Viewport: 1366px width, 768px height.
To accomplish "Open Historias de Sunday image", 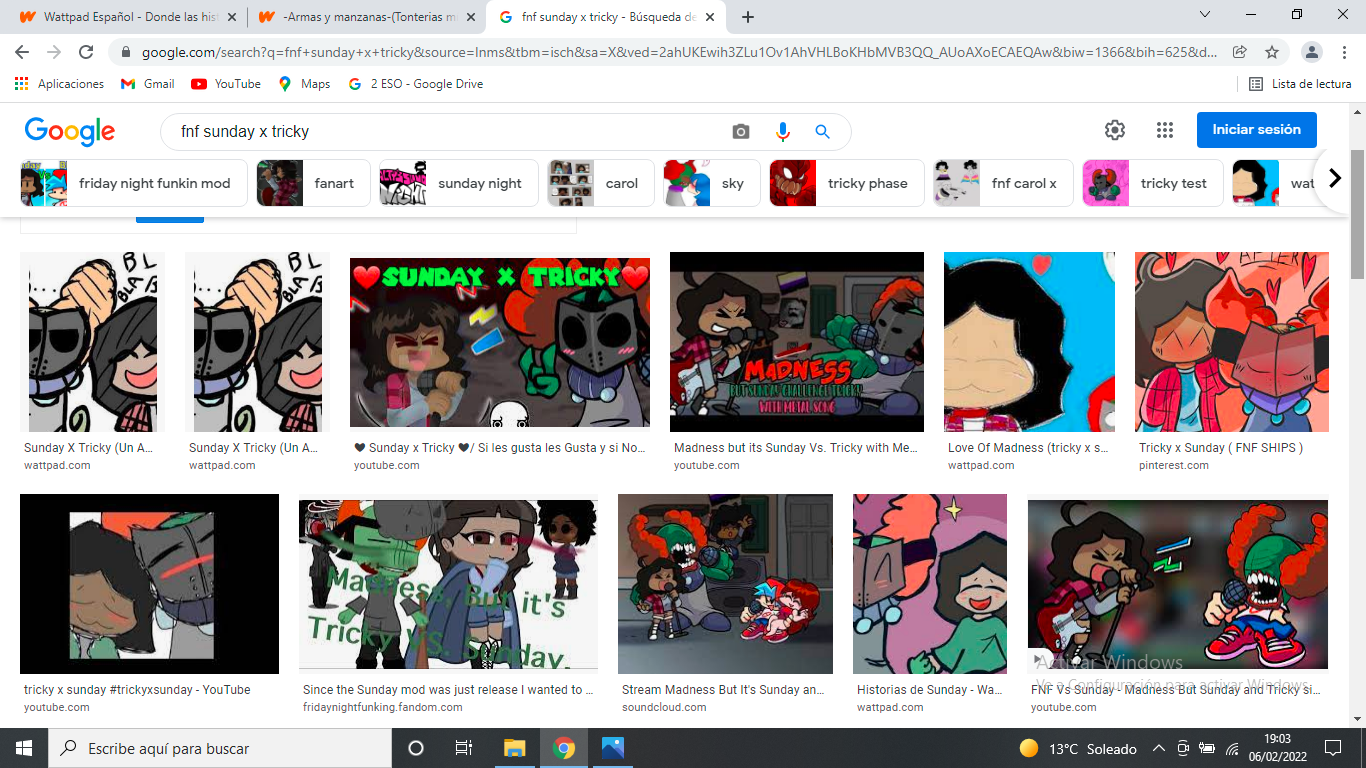I will (x=930, y=584).
